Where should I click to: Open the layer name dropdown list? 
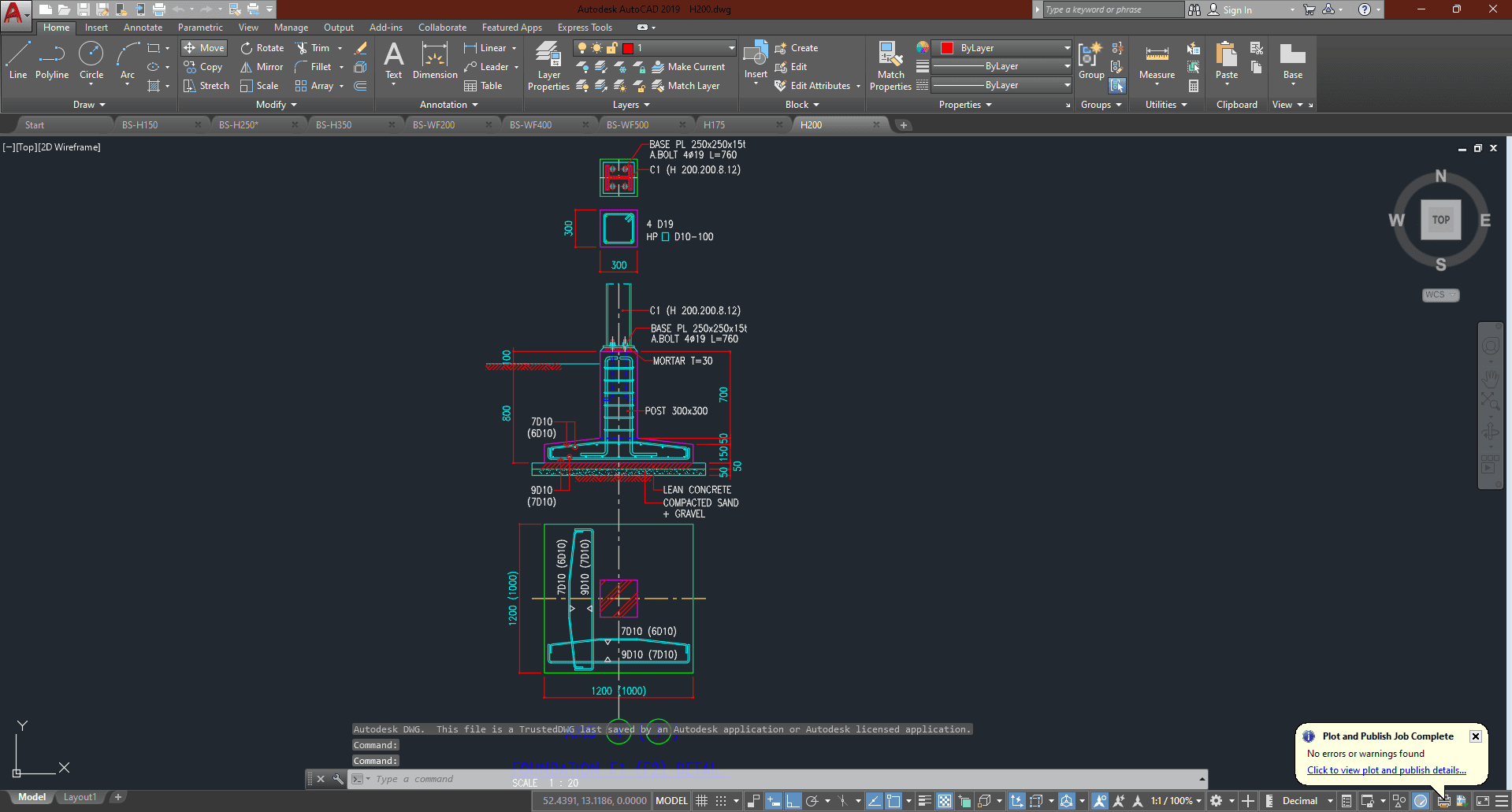coord(730,48)
